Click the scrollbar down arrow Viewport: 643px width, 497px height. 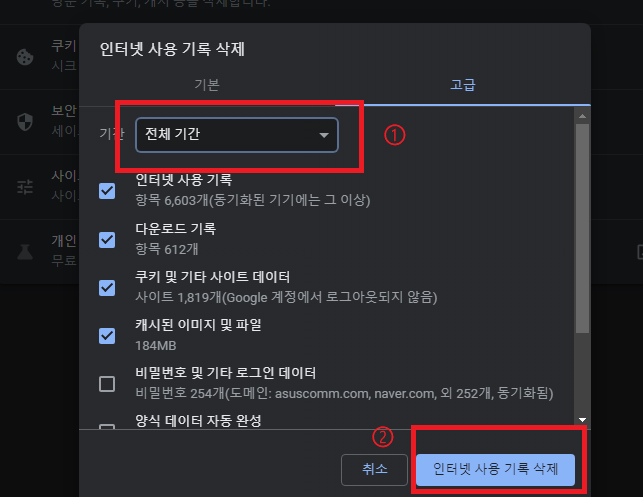(582, 419)
